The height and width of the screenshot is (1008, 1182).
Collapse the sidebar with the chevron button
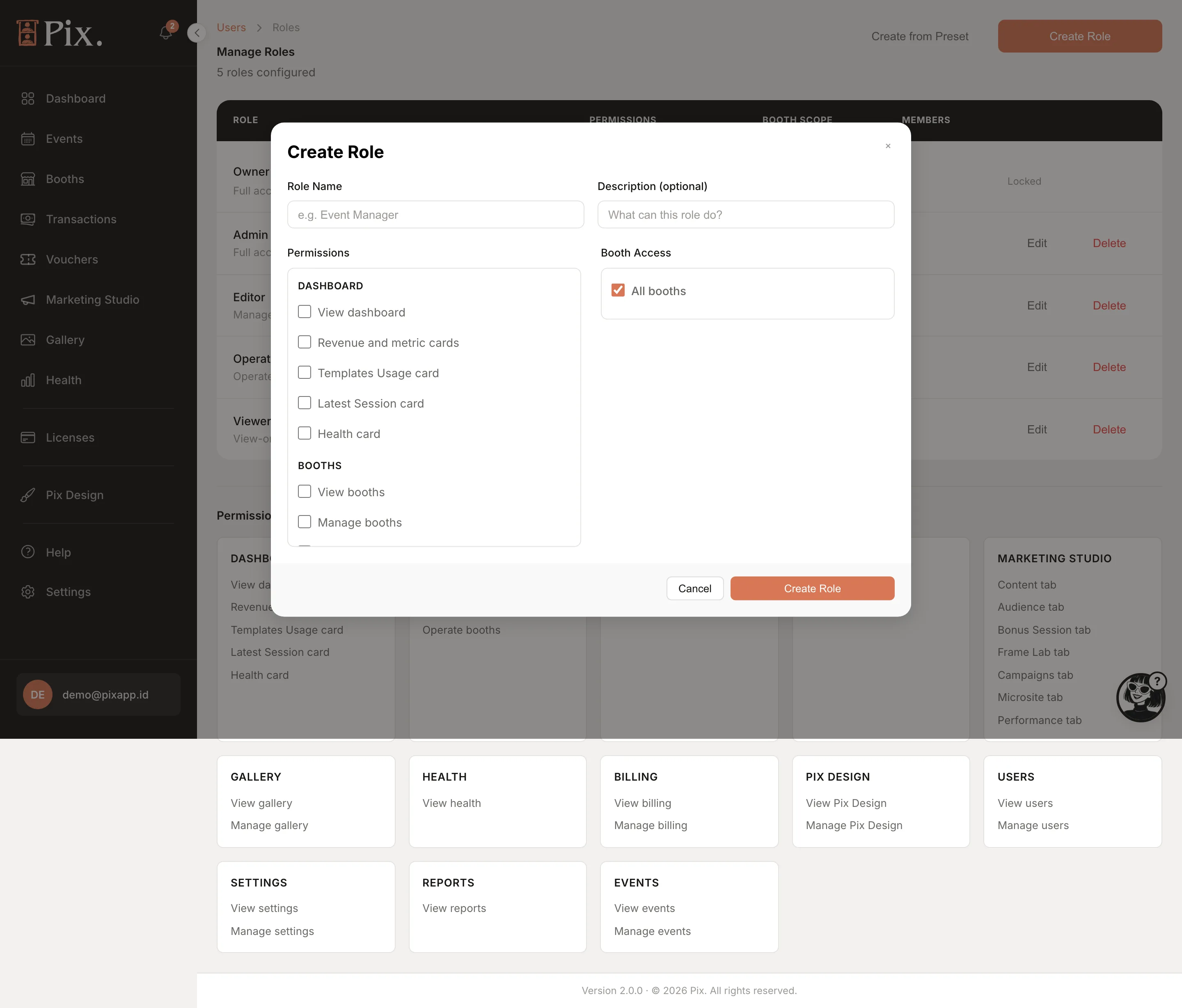pos(197,32)
